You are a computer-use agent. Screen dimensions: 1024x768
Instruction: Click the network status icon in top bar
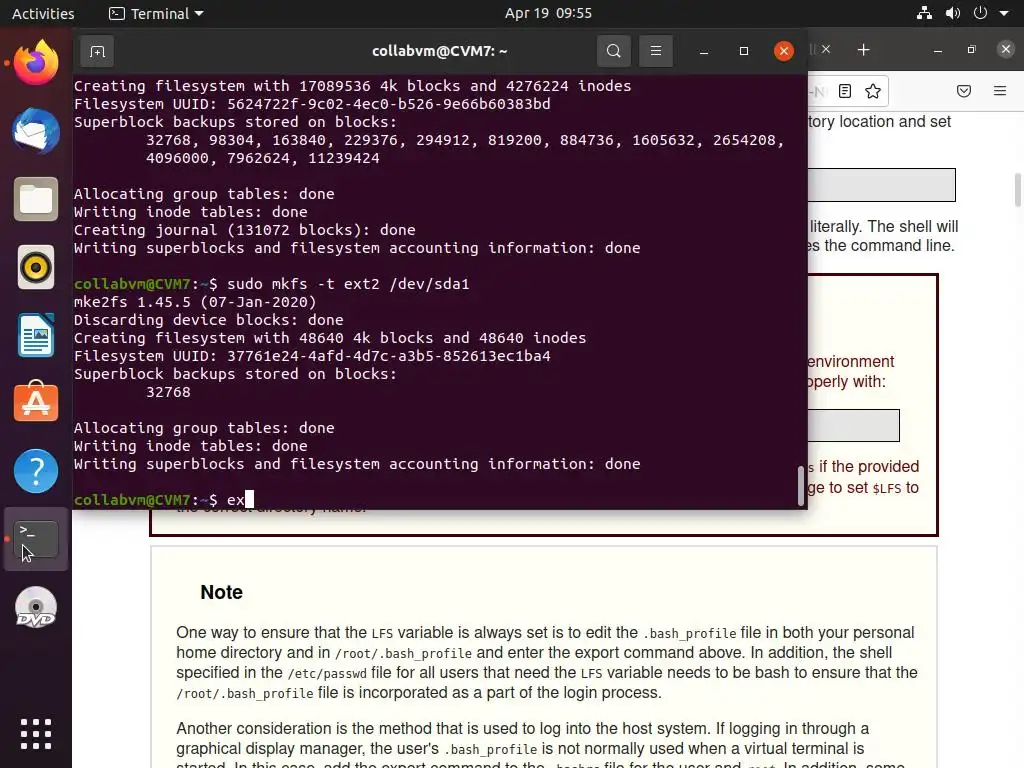tap(924, 13)
